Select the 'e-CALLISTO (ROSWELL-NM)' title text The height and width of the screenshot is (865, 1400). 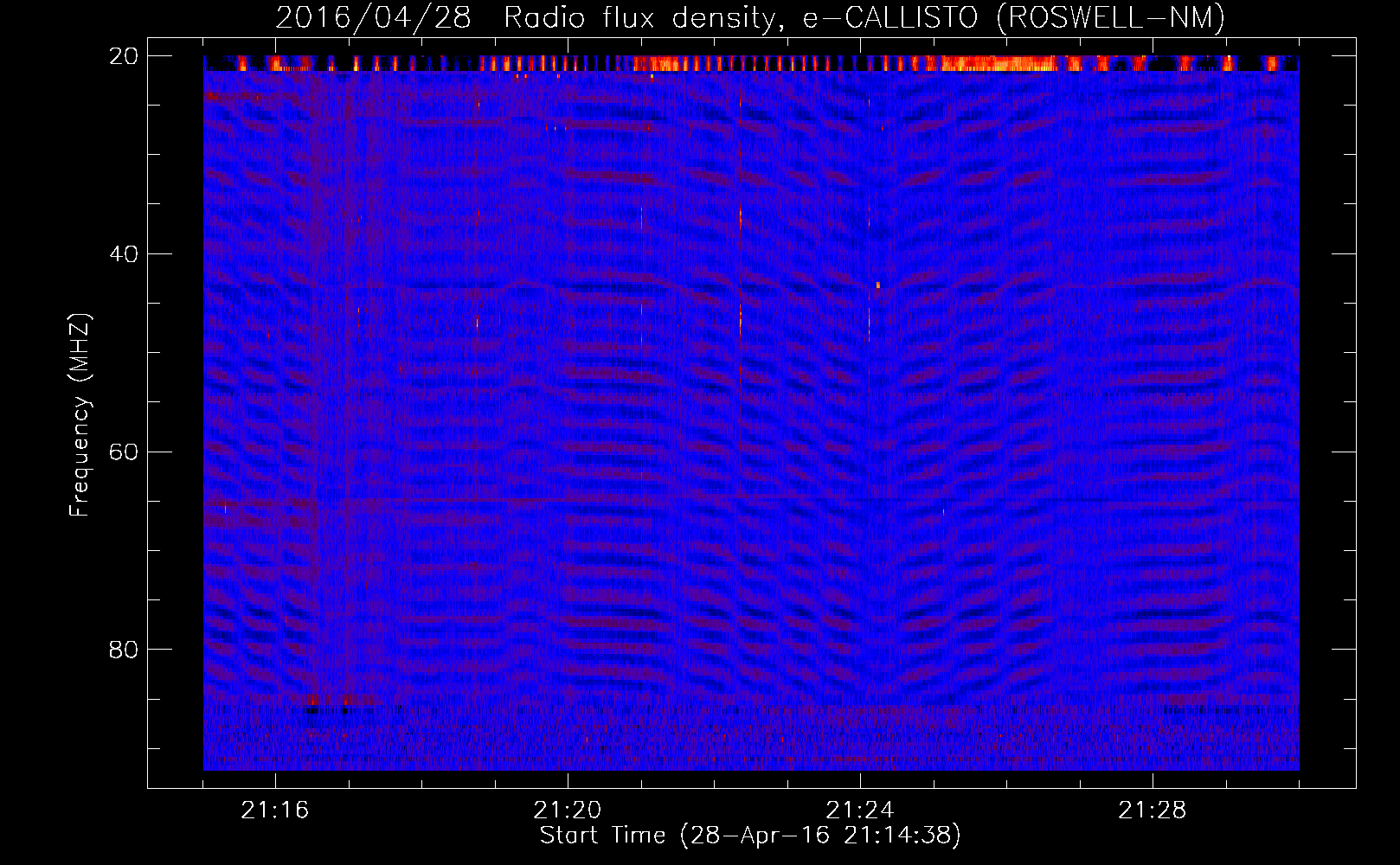pos(1014,17)
